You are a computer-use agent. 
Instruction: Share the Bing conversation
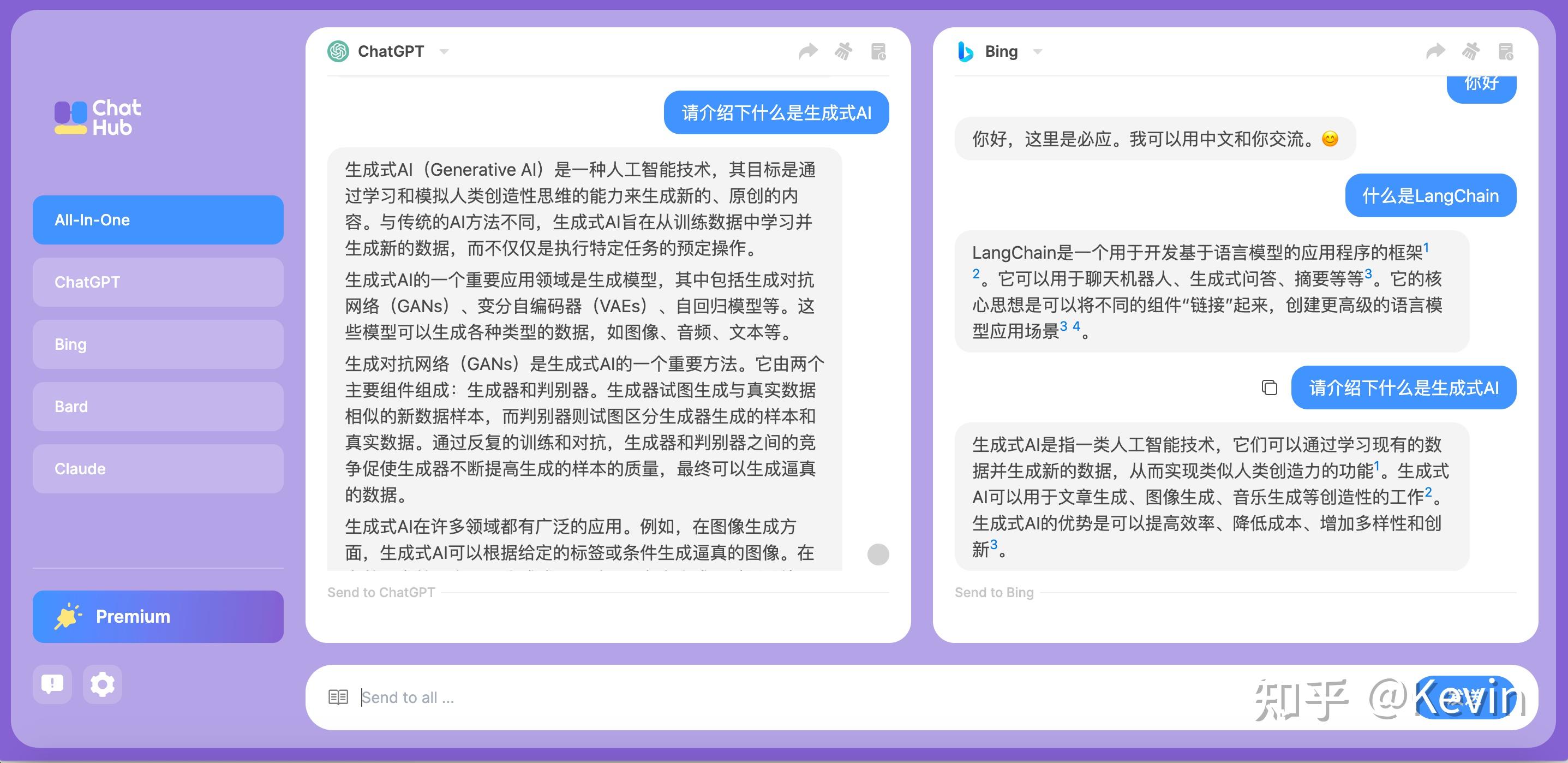click(1437, 51)
